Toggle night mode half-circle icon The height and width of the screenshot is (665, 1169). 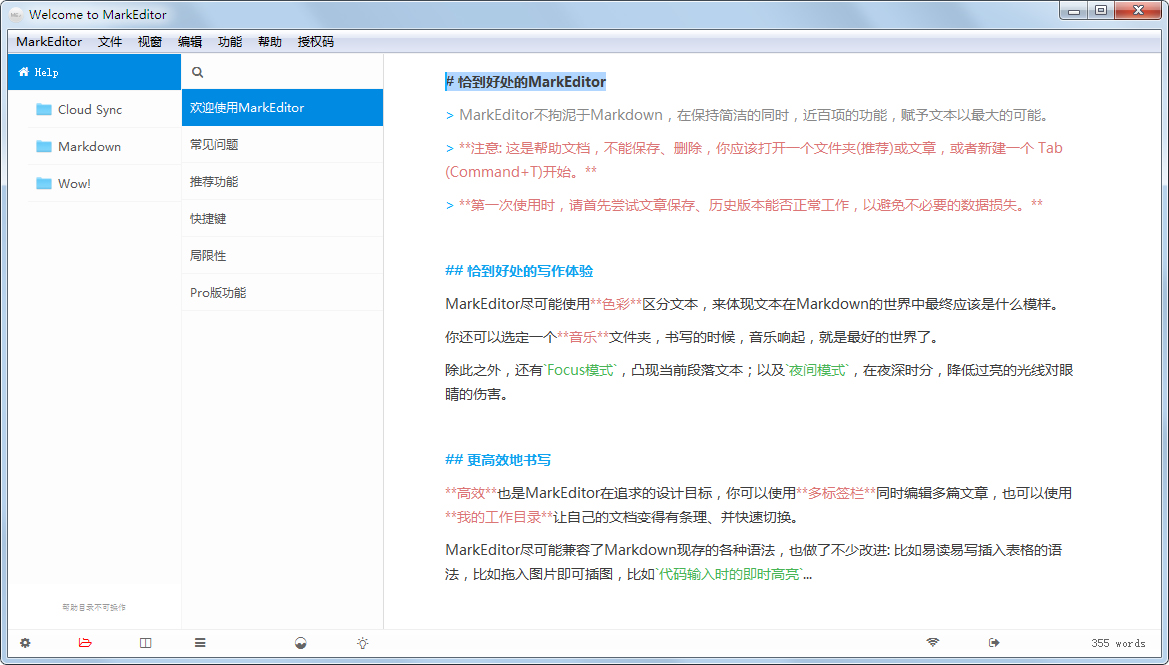pos(300,643)
